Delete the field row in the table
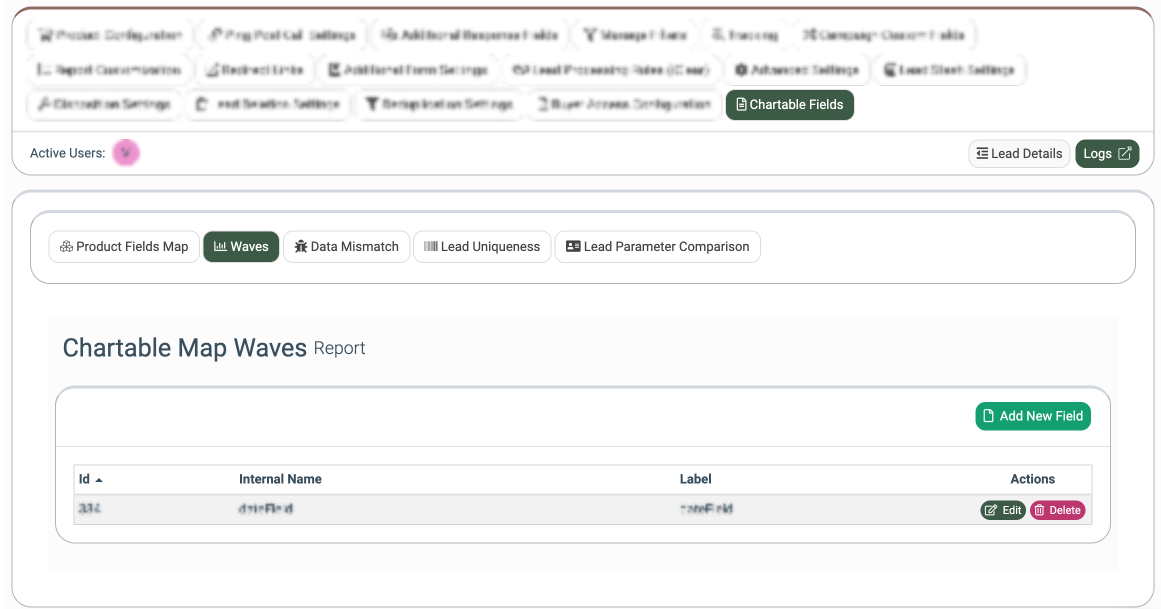 click(1057, 510)
